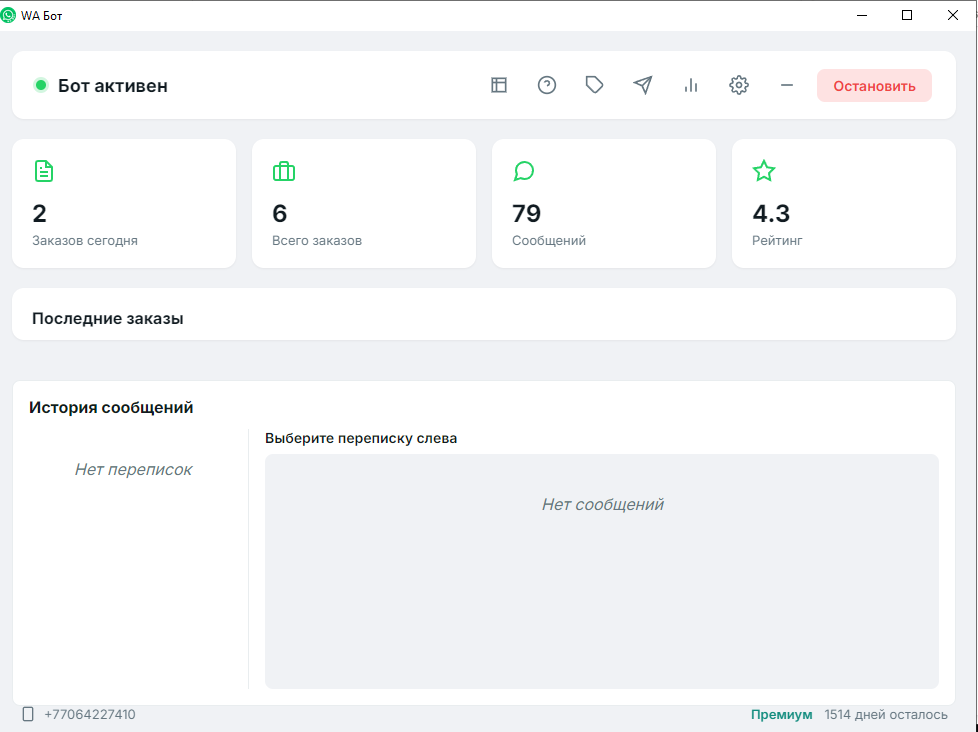Click the 'Рейтинг' card label
Screen dimensions: 978x732
pyautogui.click(x=777, y=241)
